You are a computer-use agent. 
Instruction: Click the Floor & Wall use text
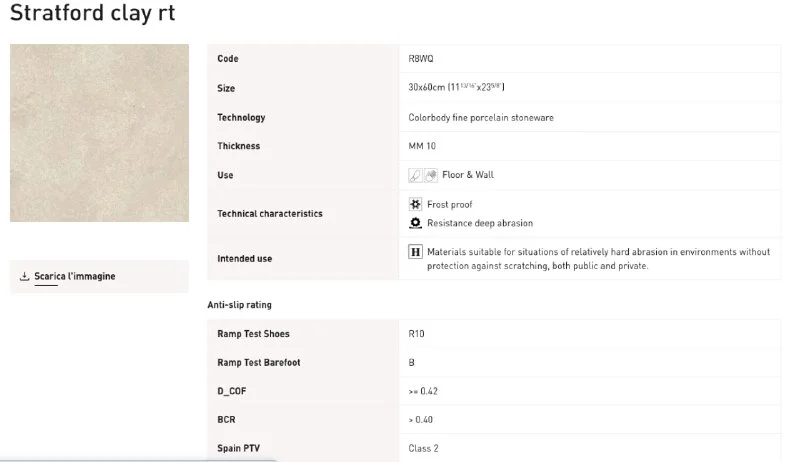[468, 175]
